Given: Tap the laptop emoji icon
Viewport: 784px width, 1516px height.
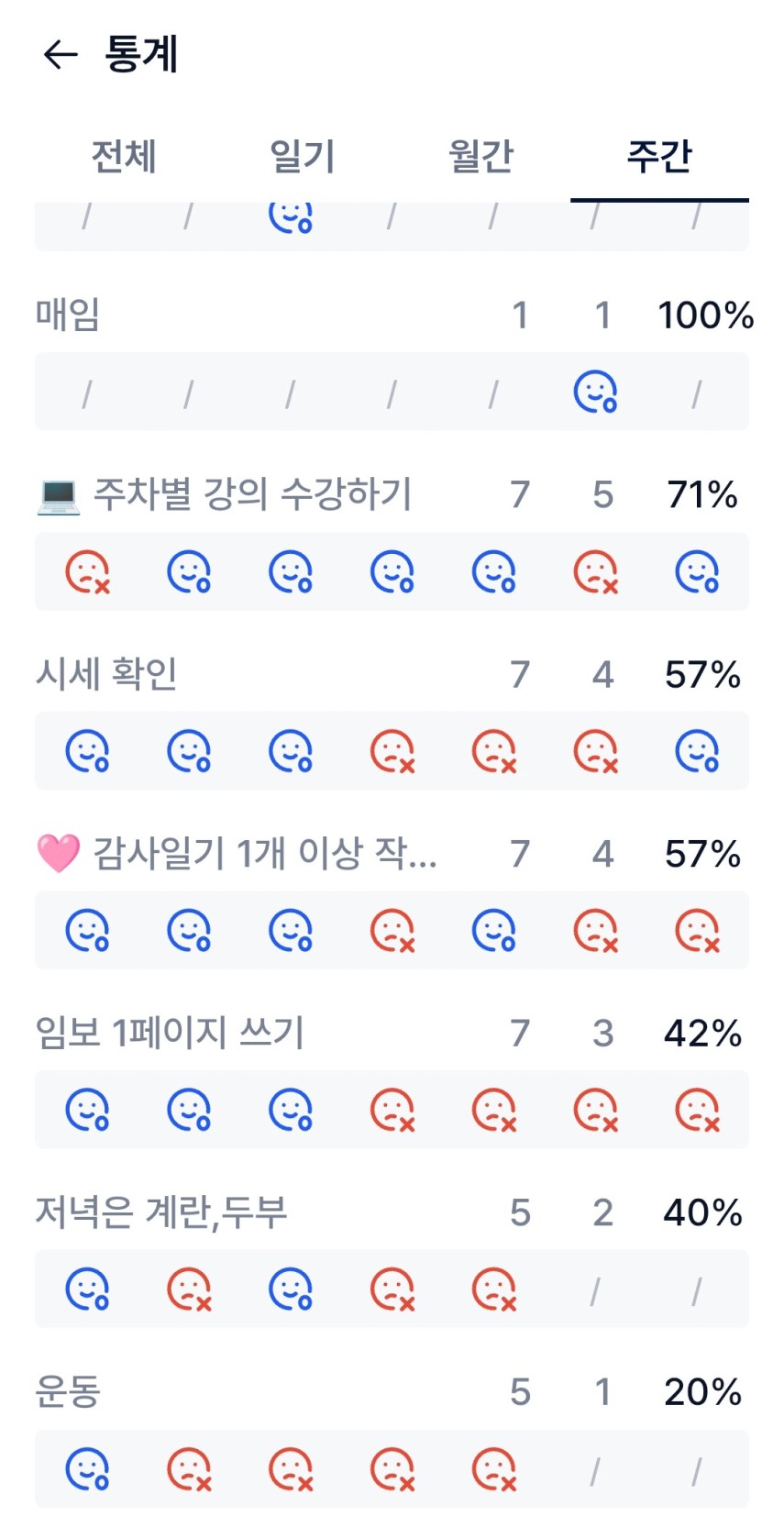Looking at the screenshot, I should 58,495.
